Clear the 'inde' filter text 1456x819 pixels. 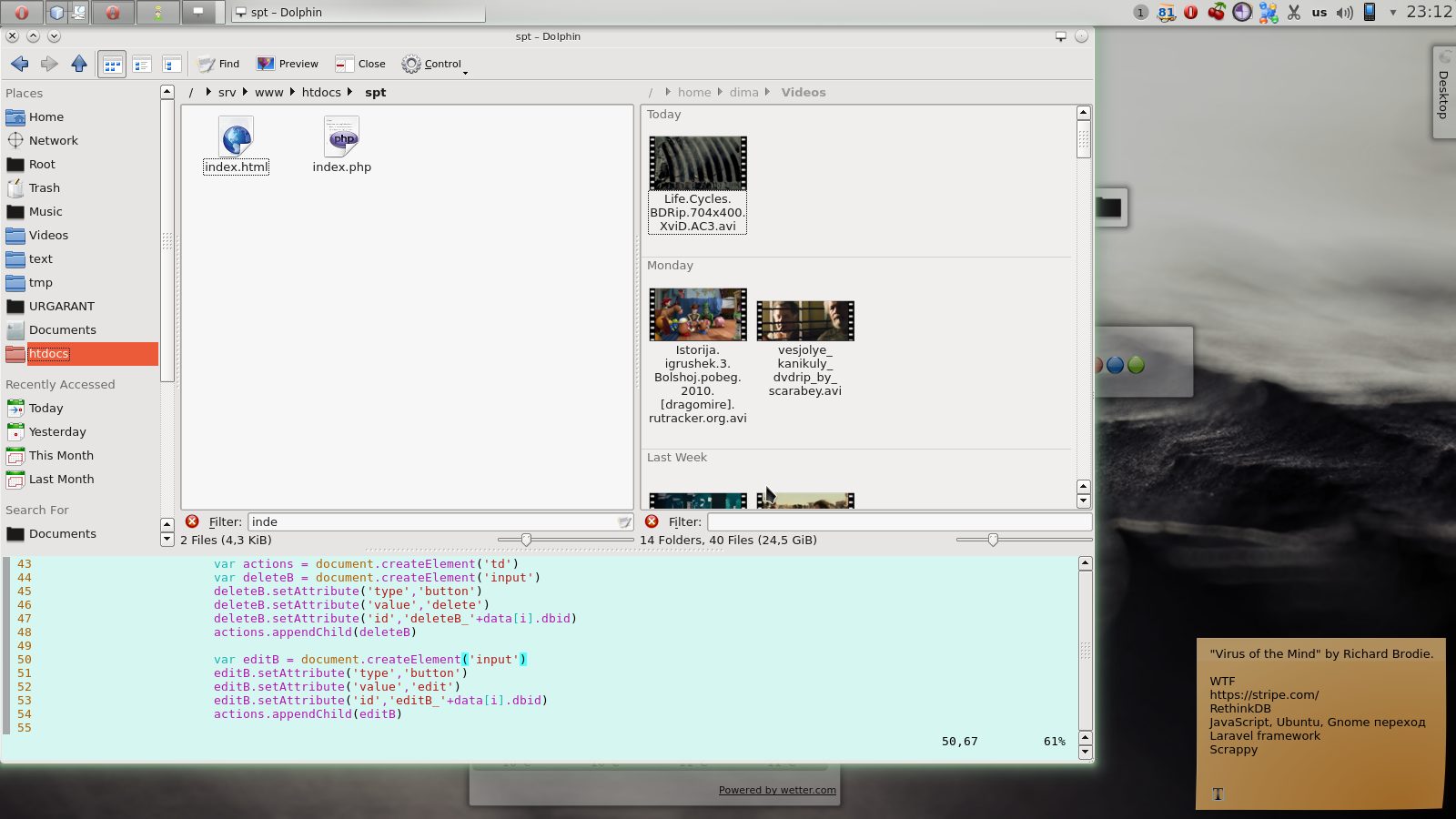pos(624,522)
